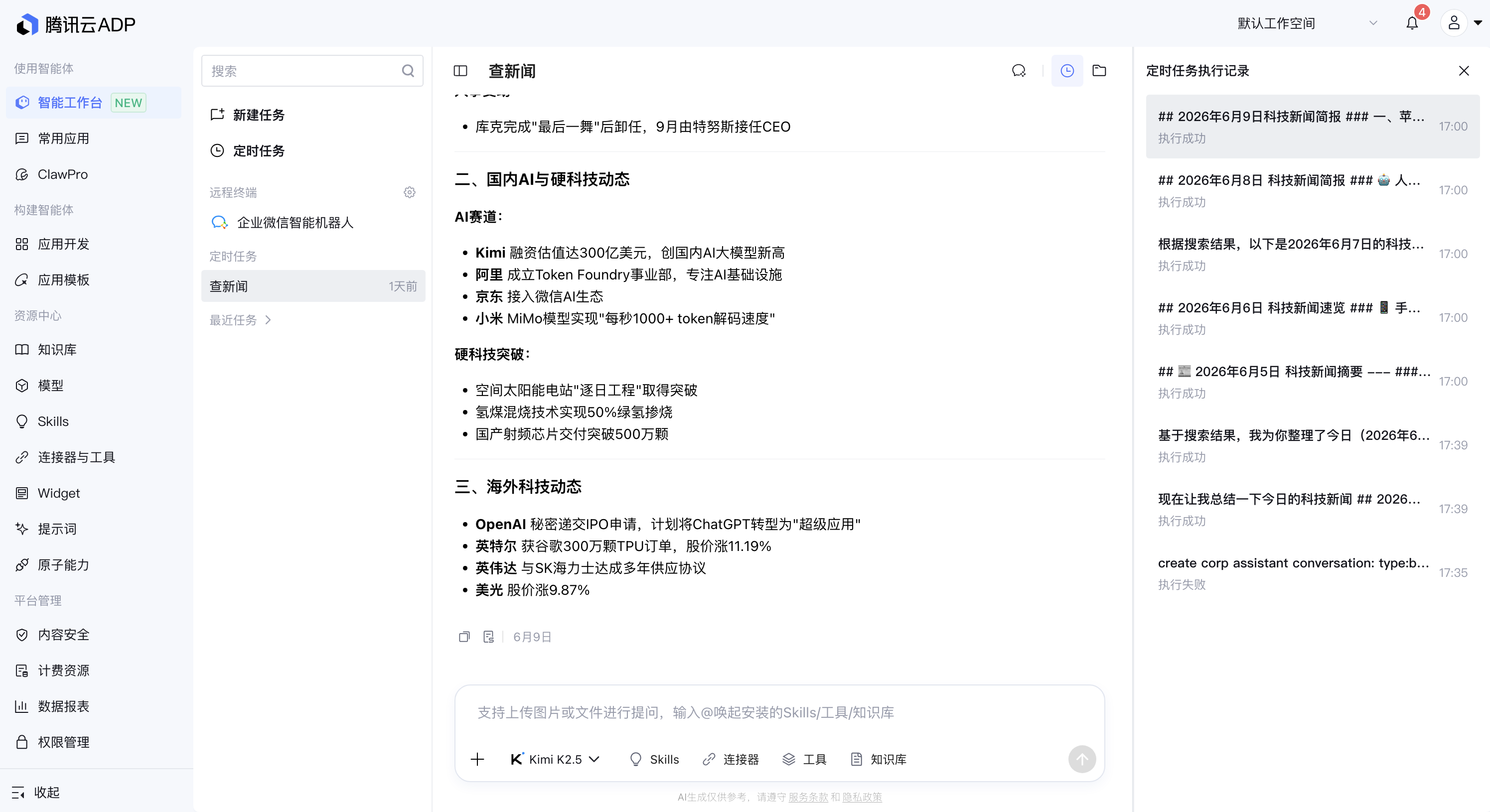Click the Widget icon in sidebar
Image resolution: width=1490 pixels, height=812 pixels.
22,493
